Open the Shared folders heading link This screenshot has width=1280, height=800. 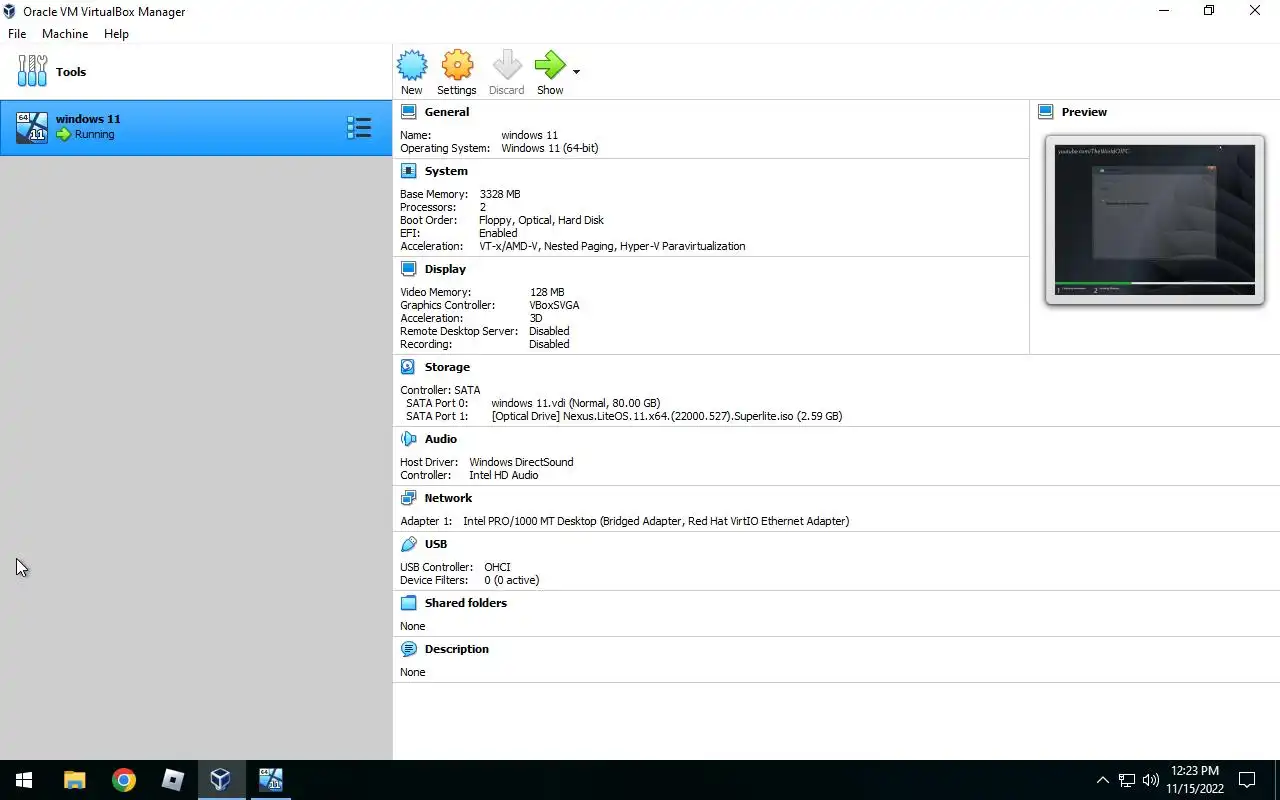tap(466, 603)
